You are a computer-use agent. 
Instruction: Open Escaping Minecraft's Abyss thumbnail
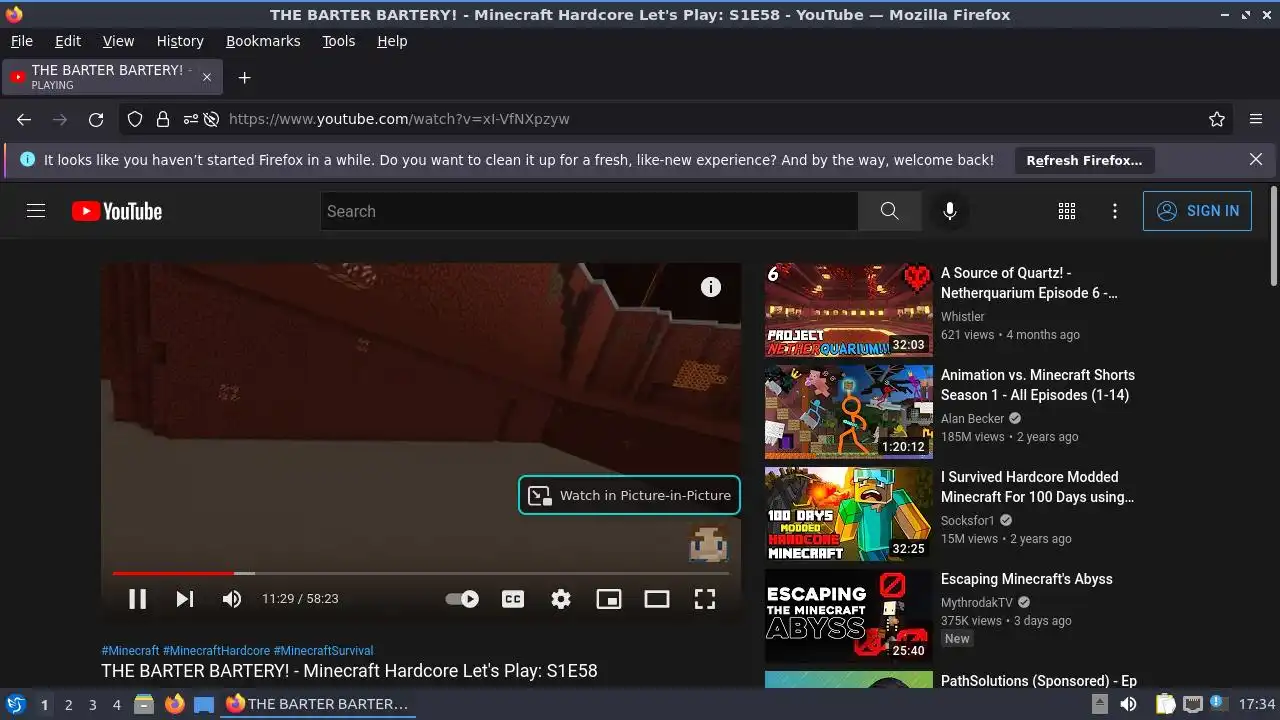tap(849, 616)
